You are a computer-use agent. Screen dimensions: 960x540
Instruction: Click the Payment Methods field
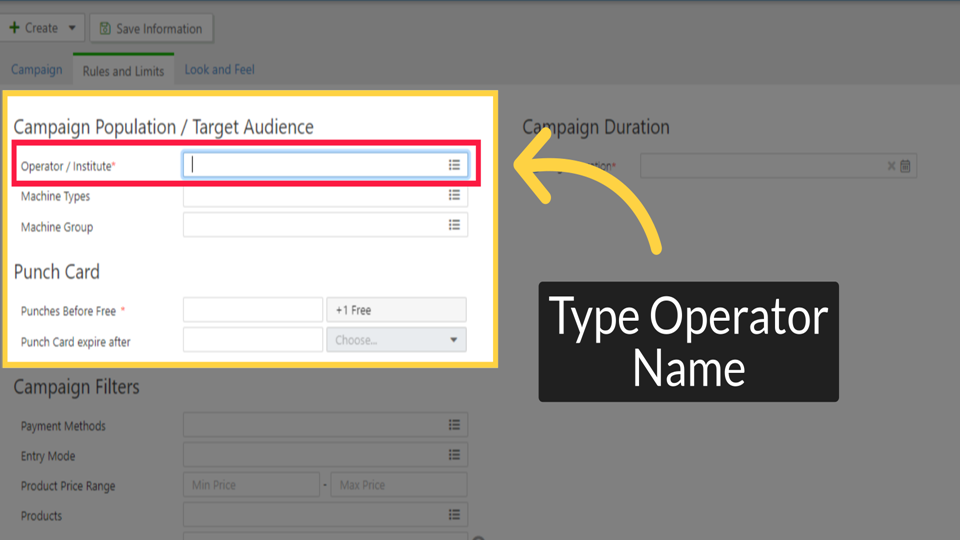[325, 425]
